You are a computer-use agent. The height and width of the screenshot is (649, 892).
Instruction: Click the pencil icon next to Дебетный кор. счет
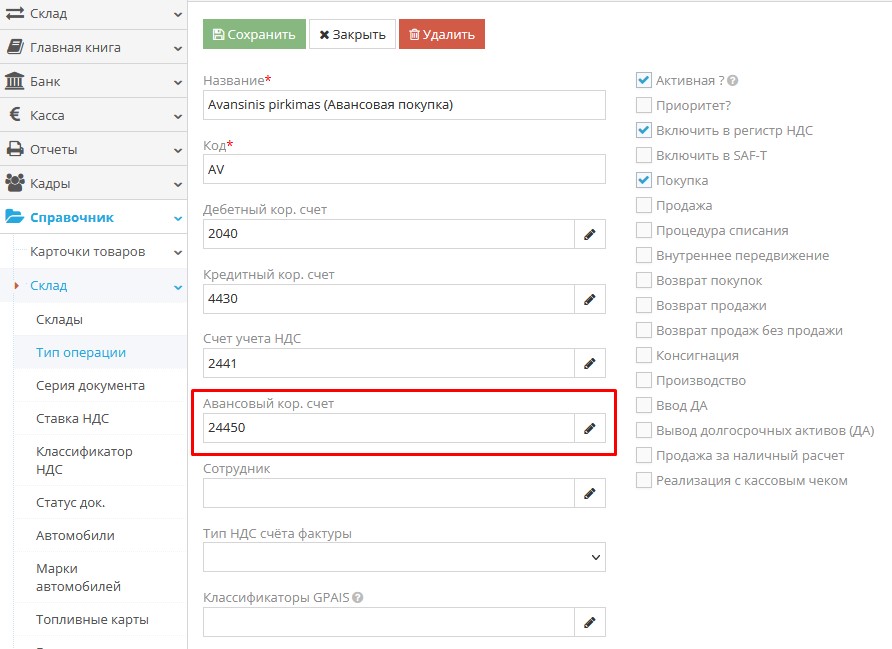click(589, 234)
